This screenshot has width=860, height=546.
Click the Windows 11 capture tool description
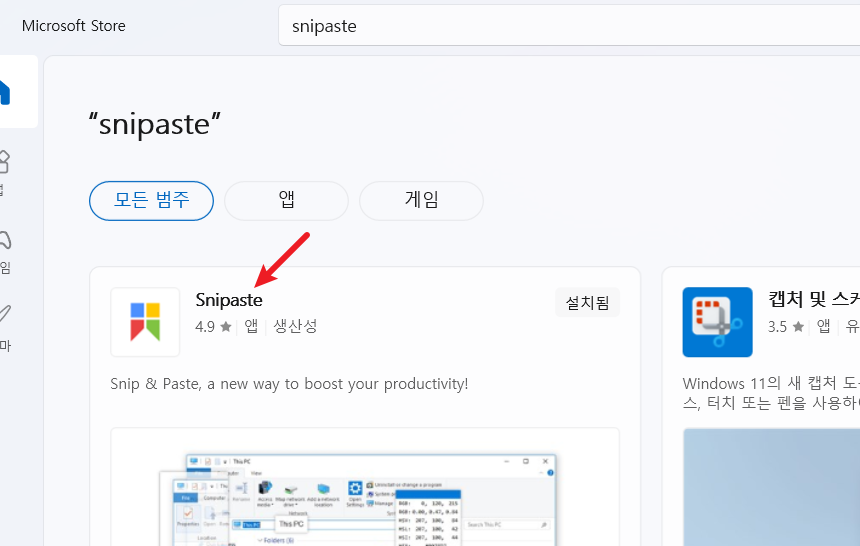click(x=771, y=393)
